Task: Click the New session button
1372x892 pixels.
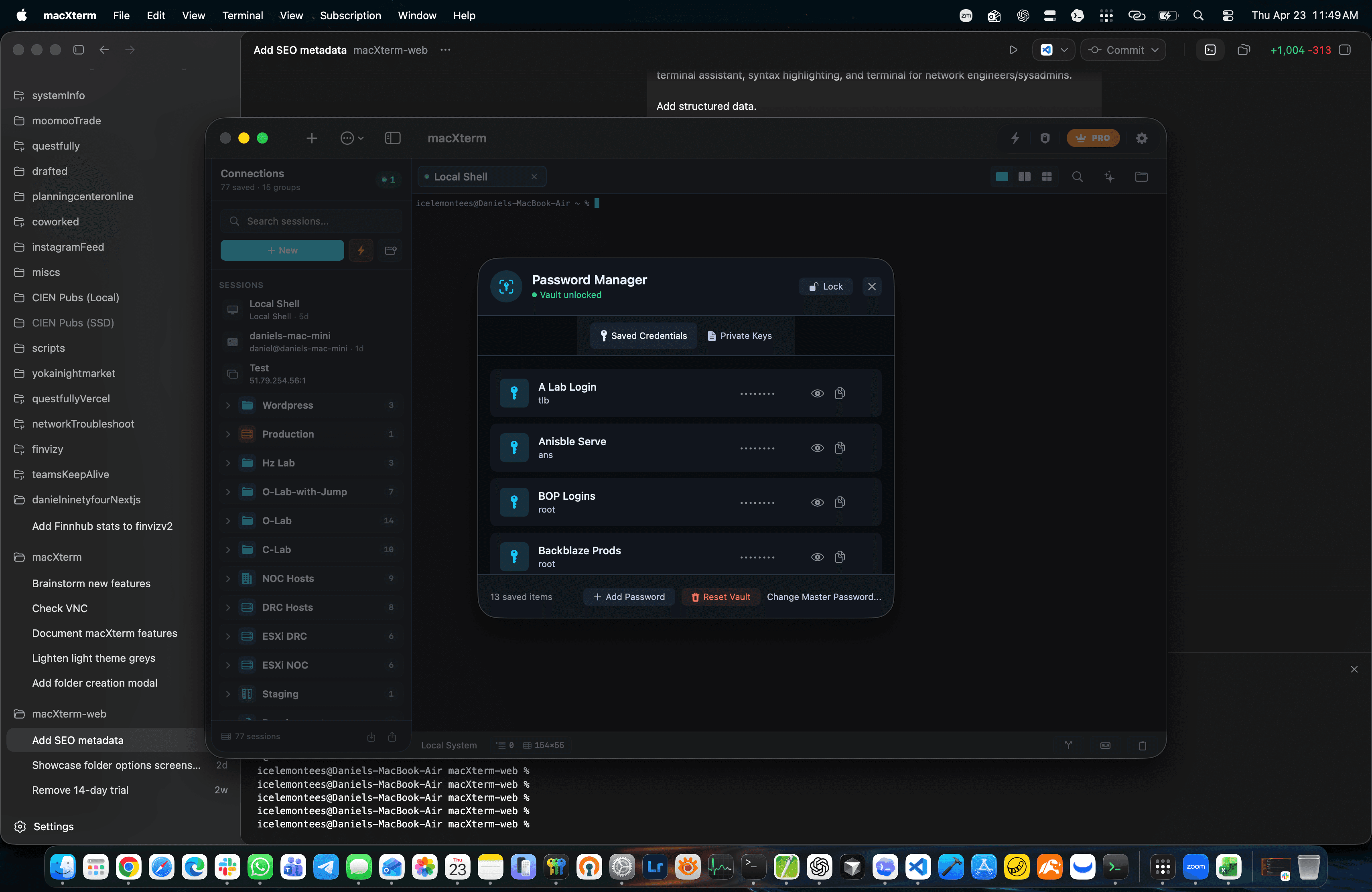Action: click(282, 250)
